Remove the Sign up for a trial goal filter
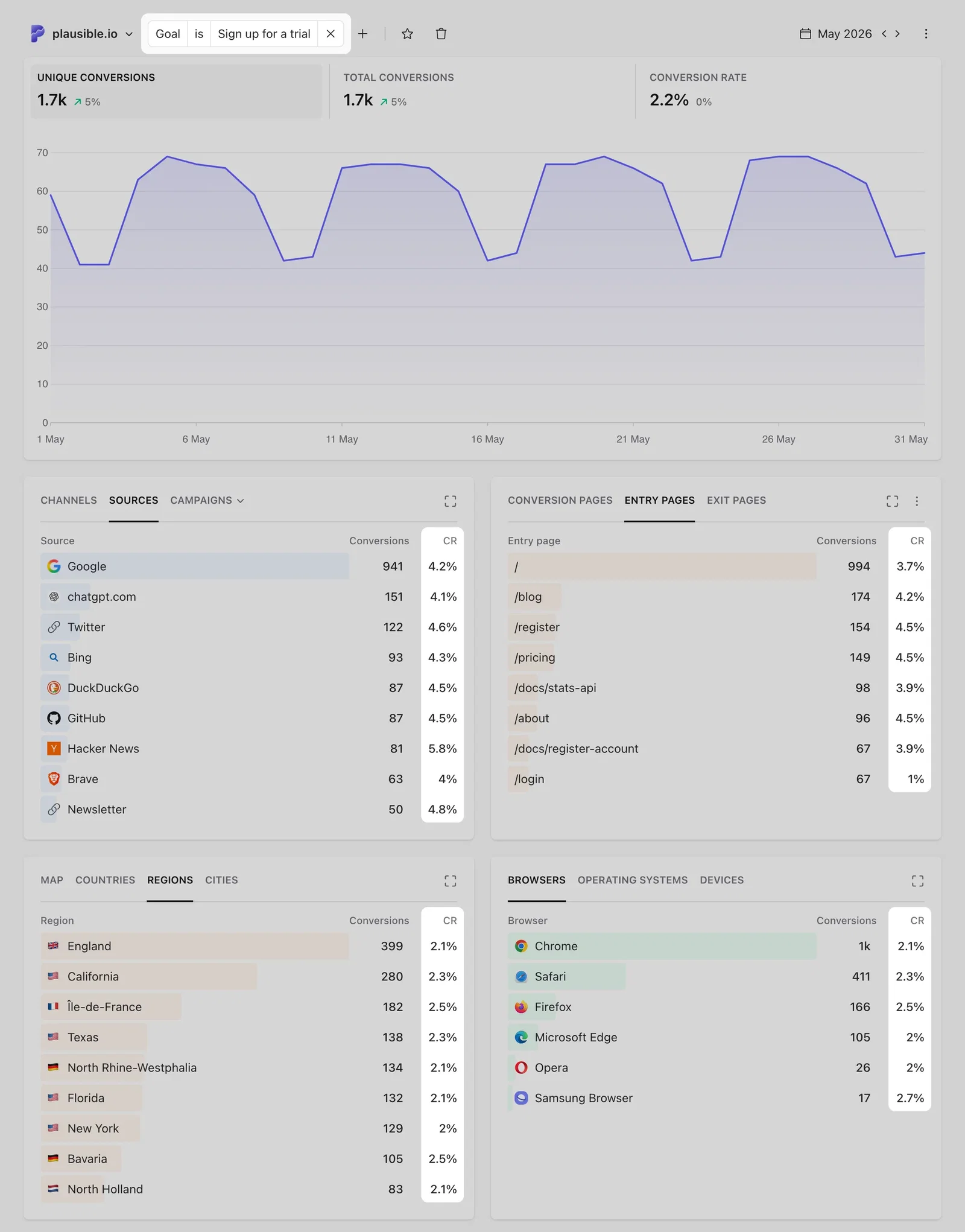 331,34
